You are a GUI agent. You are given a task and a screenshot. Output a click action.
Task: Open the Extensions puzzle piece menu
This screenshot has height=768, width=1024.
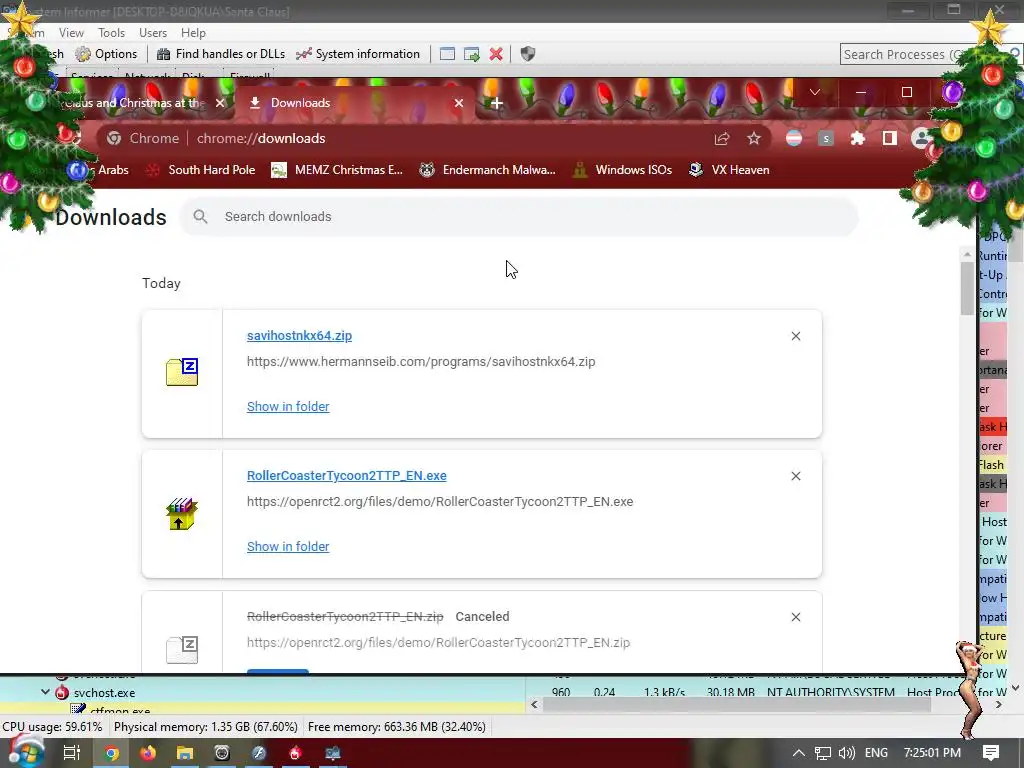857,138
